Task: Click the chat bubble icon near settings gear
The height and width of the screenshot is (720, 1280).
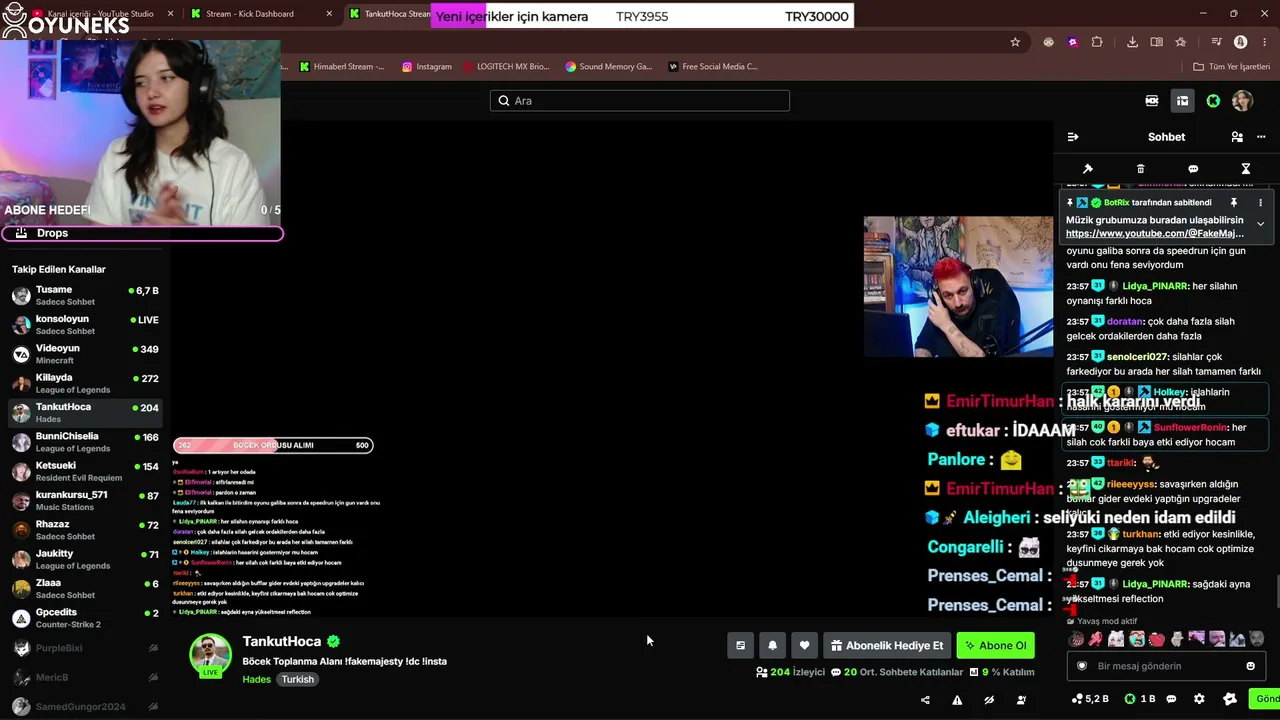Action: pyautogui.click(x=1171, y=699)
